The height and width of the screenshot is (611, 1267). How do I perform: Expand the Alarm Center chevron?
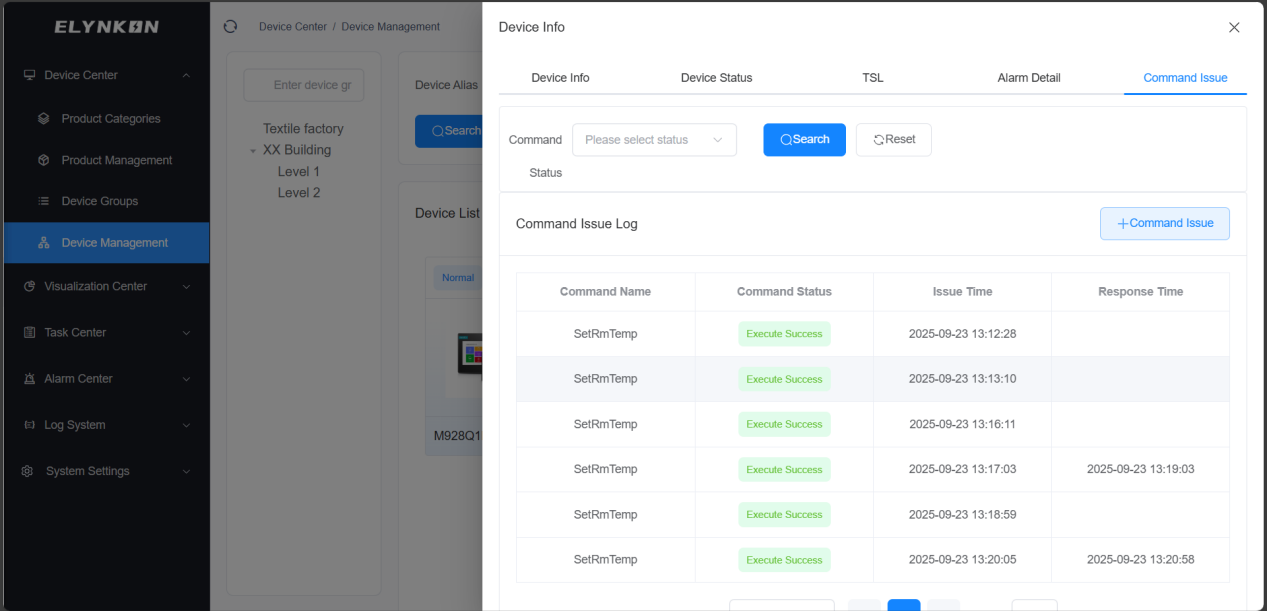[x=186, y=379]
